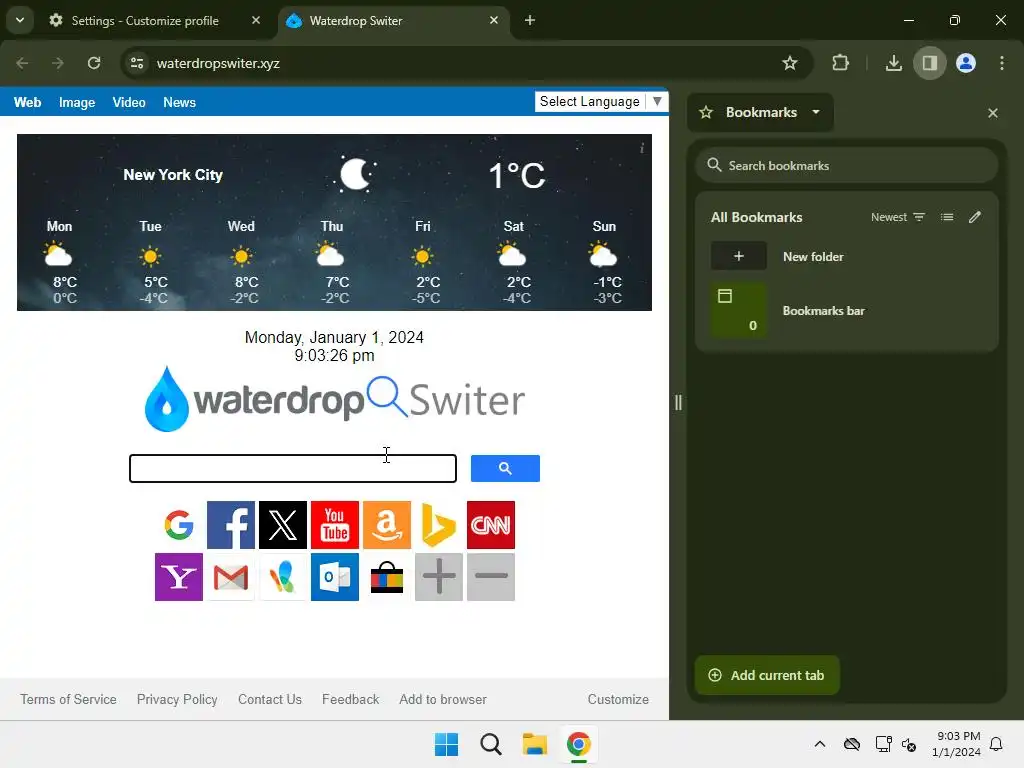The width and height of the screenshot is (1024, 768).
Task: Grab the side panel resize handle
Action: [679, 403]
